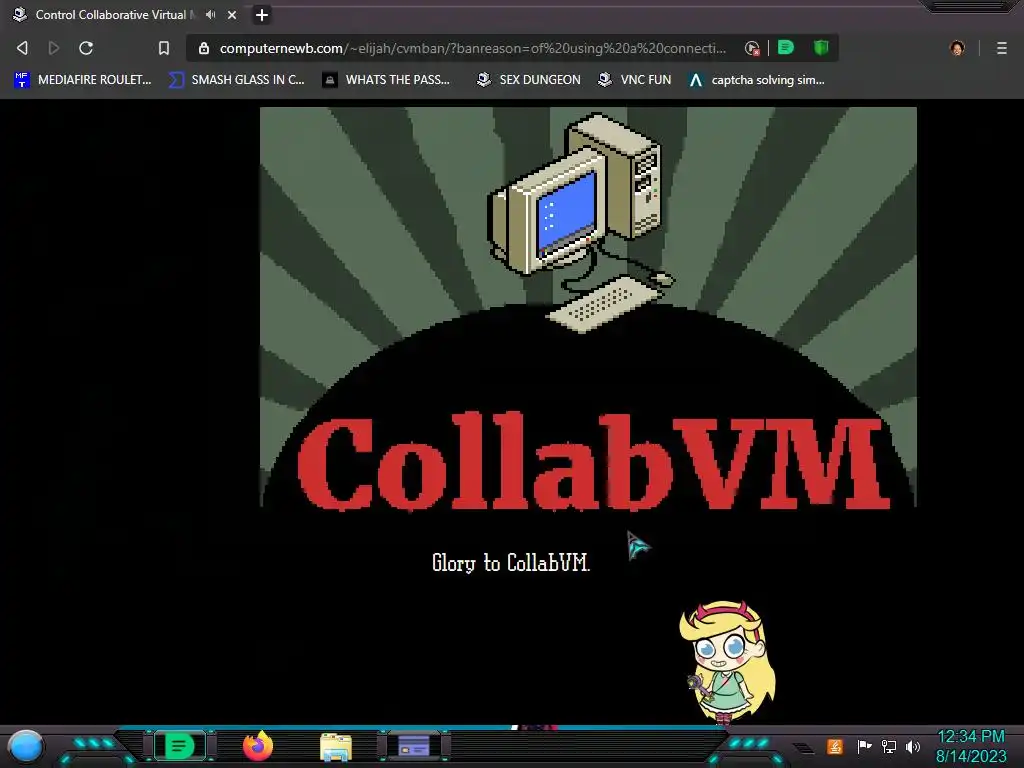Image resolution: width=1024 pixels, height=768 pixels.
Task: Open the MEDIAFIRE ROULET... bookmark
Action: pos(82,80)
